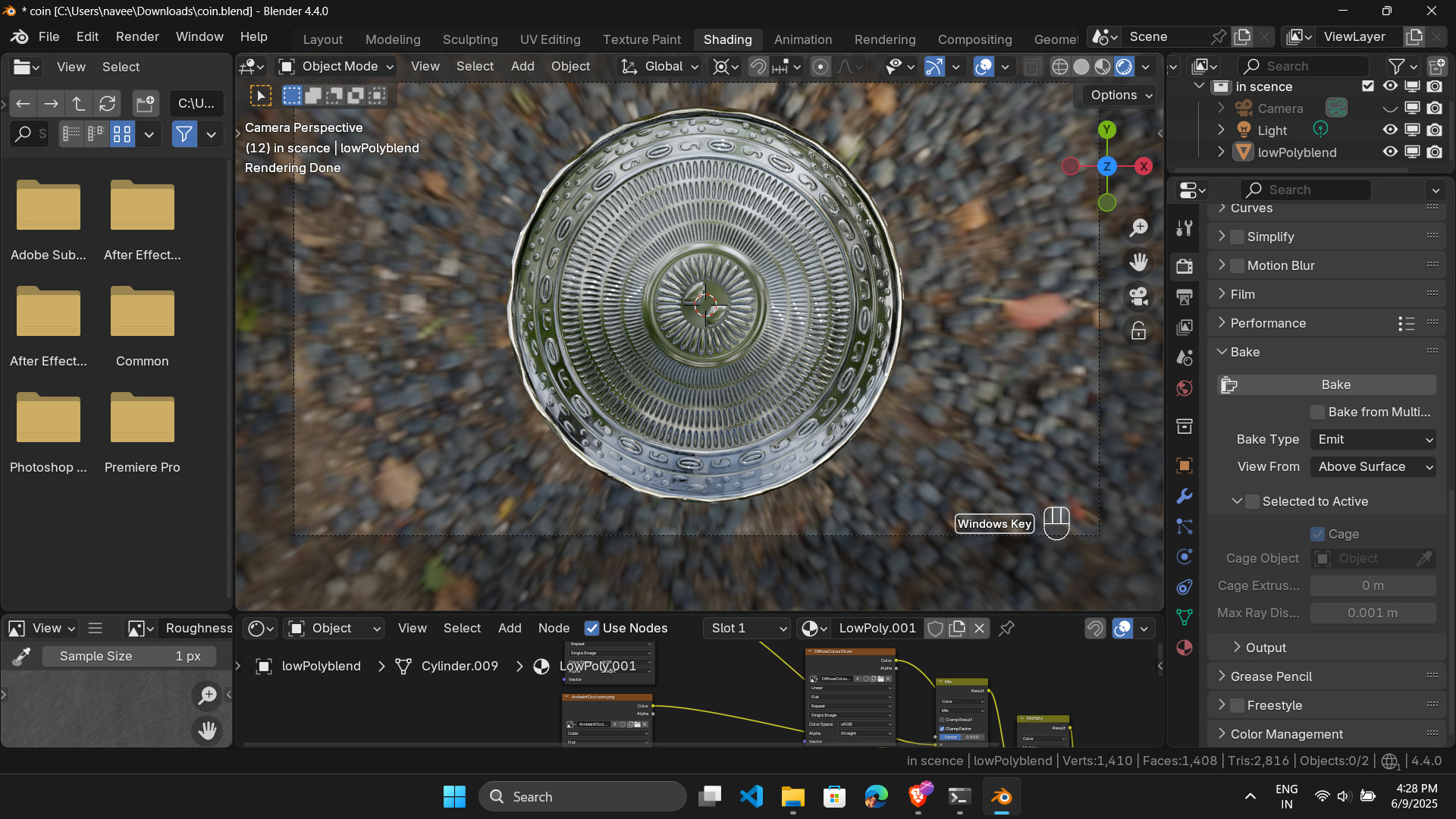
Task: Click the viewport pan hand icon
Action: pos(1138,262)
